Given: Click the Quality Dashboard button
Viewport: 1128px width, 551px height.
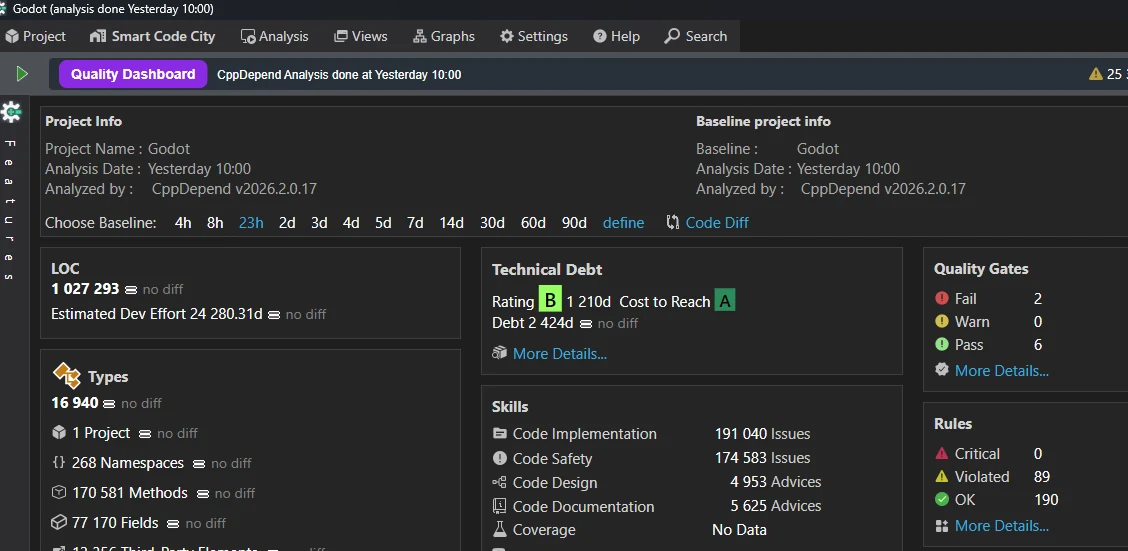Looking at the screenshot, I should point(133,74).
